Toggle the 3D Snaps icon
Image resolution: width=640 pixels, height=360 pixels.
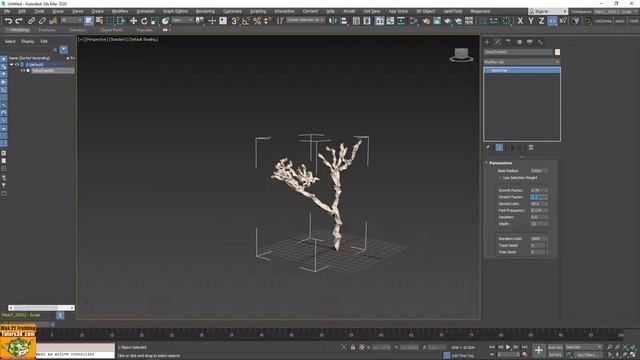pyautogui.click(x=235, y=21)
